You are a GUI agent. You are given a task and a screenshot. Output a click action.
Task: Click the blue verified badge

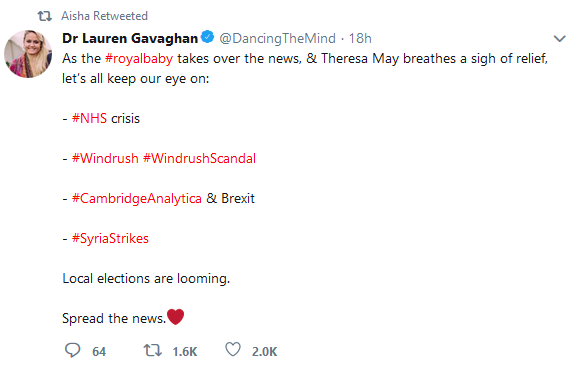(208, 37)
